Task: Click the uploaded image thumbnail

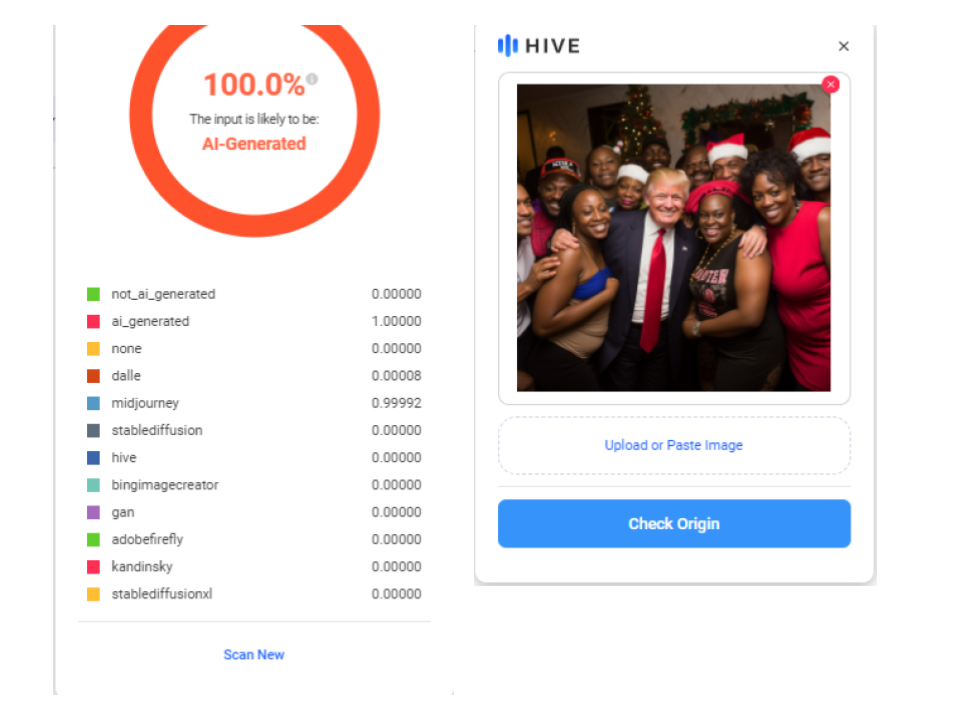Action: click(673, 238)
